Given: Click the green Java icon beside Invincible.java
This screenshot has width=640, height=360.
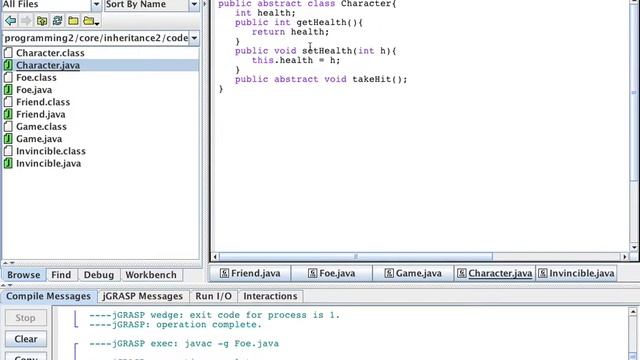Looking at the screenshot, I should tap(8, 163).
